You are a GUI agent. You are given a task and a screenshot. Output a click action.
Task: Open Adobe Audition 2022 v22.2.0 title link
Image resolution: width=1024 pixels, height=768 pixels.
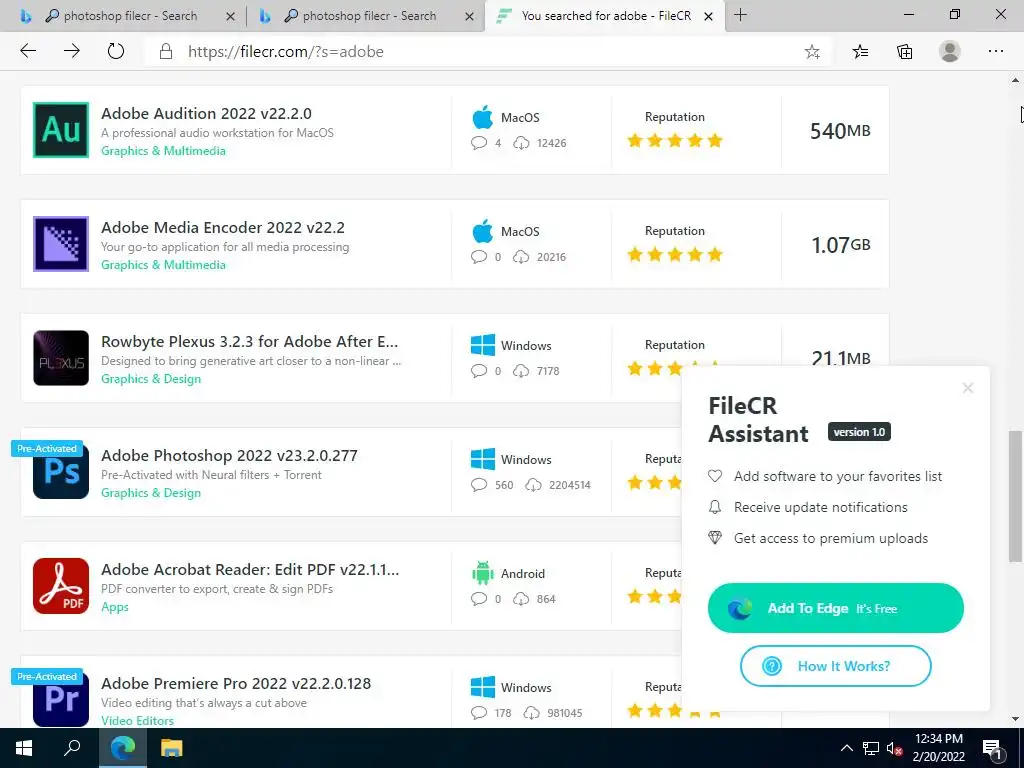(206, 113)
